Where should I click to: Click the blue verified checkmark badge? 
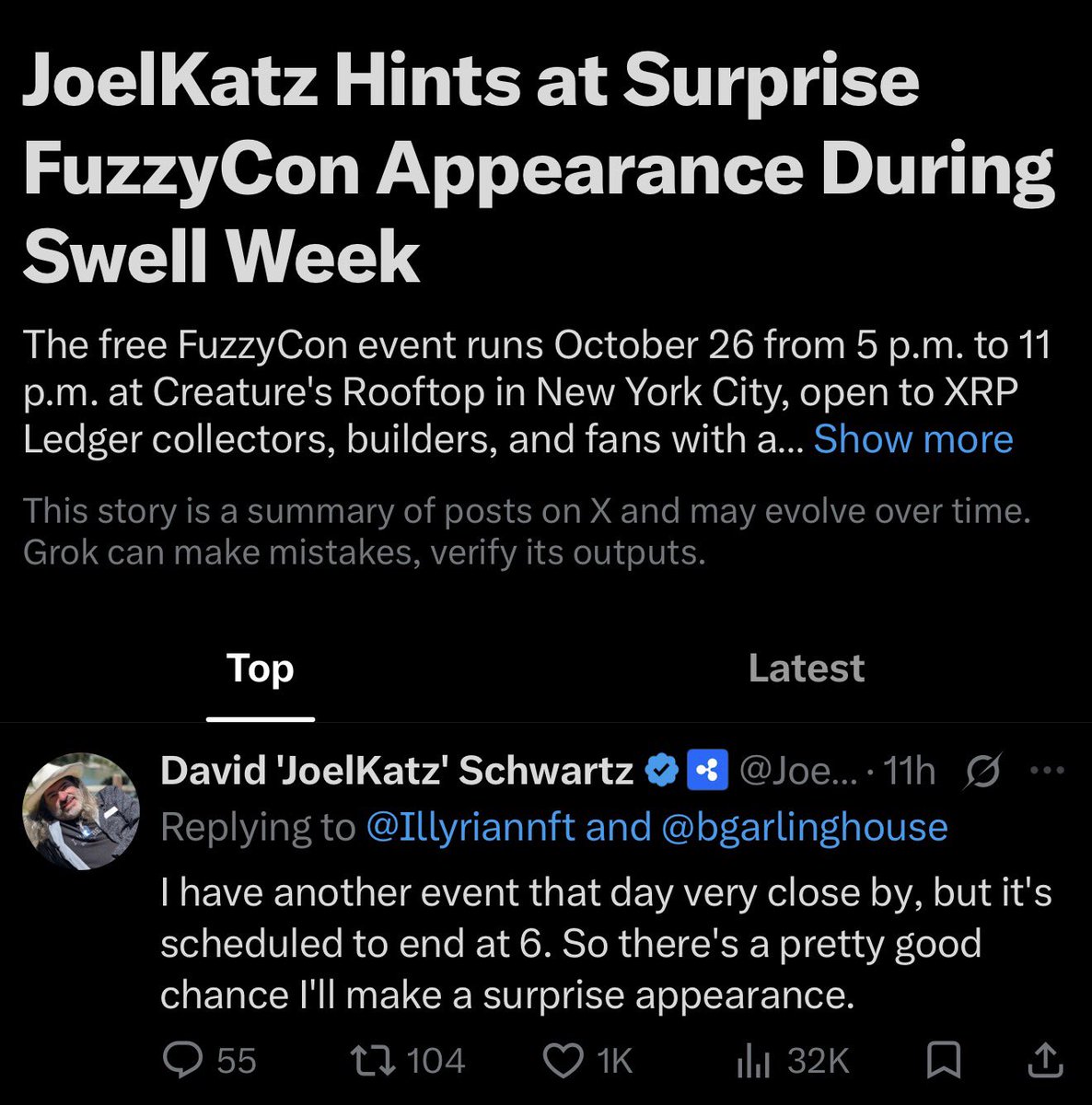[x=661, y=770]
